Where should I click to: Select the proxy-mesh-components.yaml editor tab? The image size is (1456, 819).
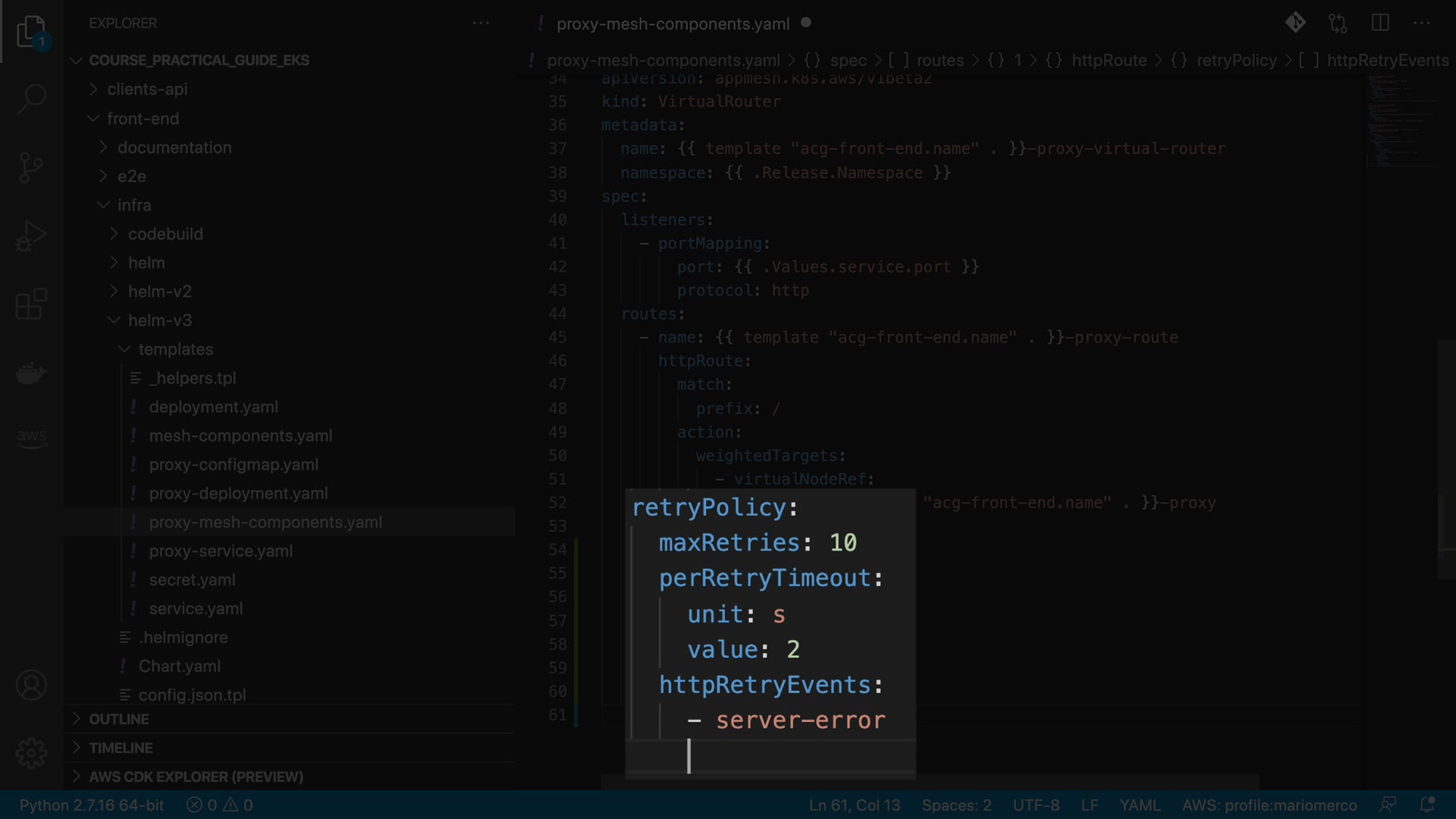[x=672, y=24]
